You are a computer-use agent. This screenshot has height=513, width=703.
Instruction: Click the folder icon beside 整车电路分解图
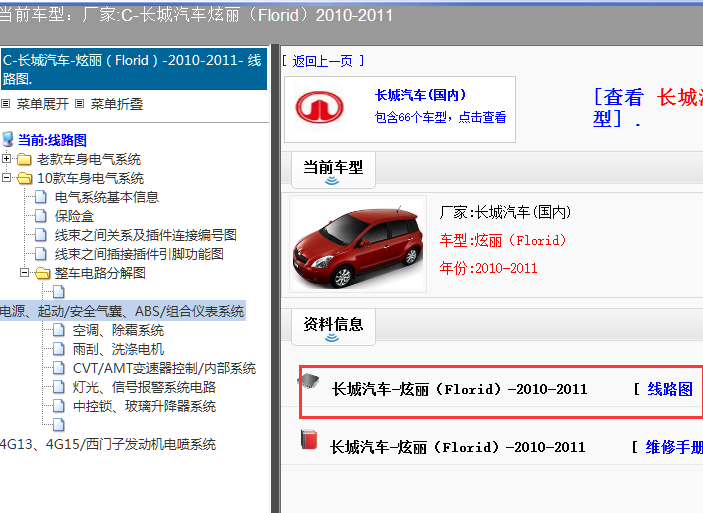[43, 273]
